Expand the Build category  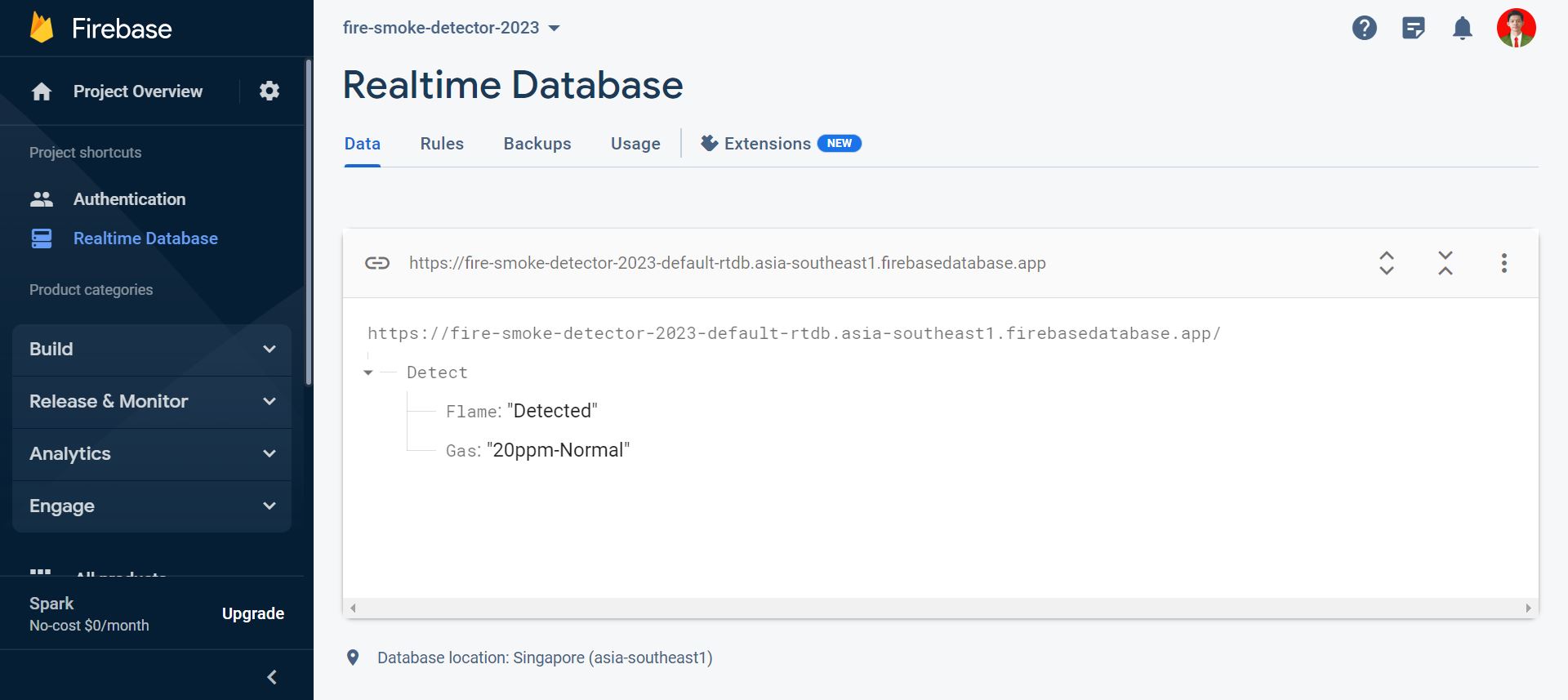[152, 349]
